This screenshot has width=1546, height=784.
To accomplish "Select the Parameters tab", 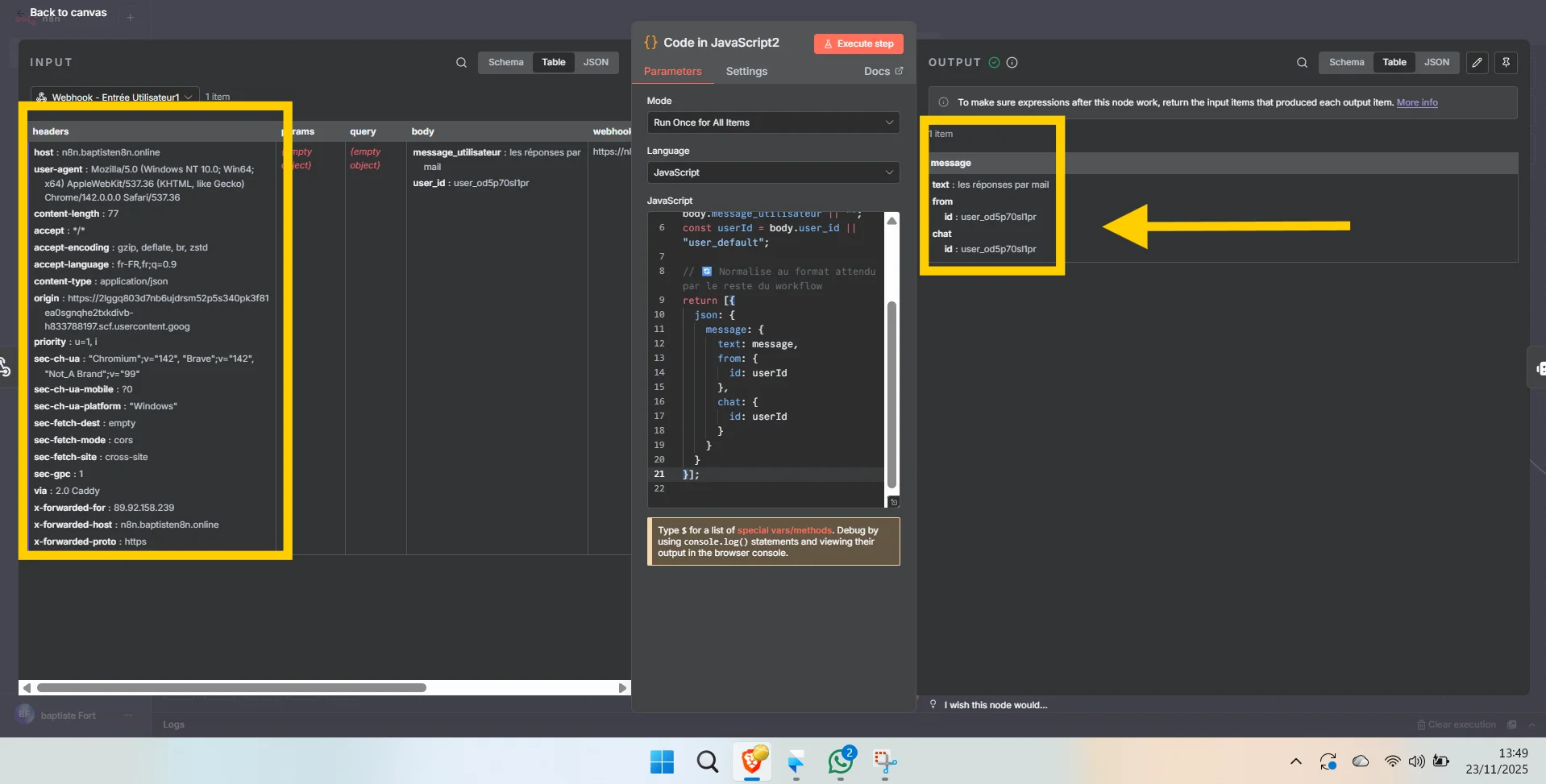I will coord(674,71).
